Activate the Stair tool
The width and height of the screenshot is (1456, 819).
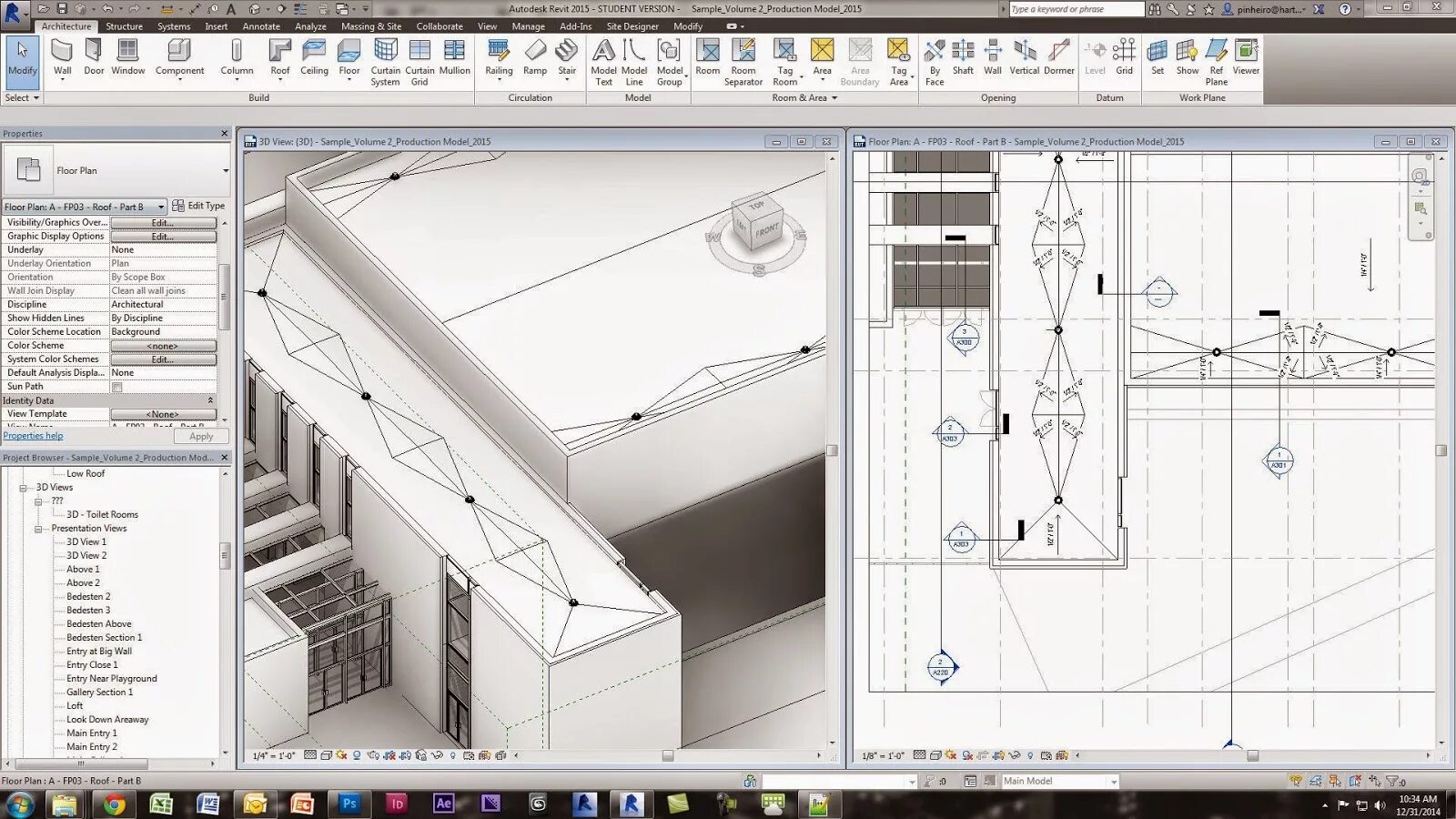pos(567,57)
